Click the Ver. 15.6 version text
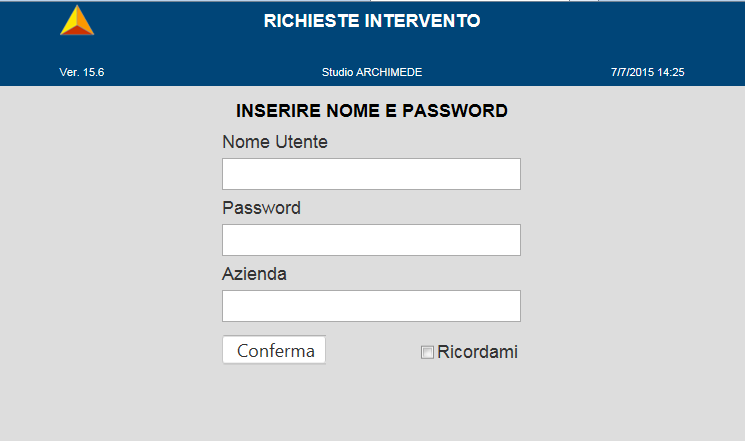745x441 pixels. tap(82, 72)
